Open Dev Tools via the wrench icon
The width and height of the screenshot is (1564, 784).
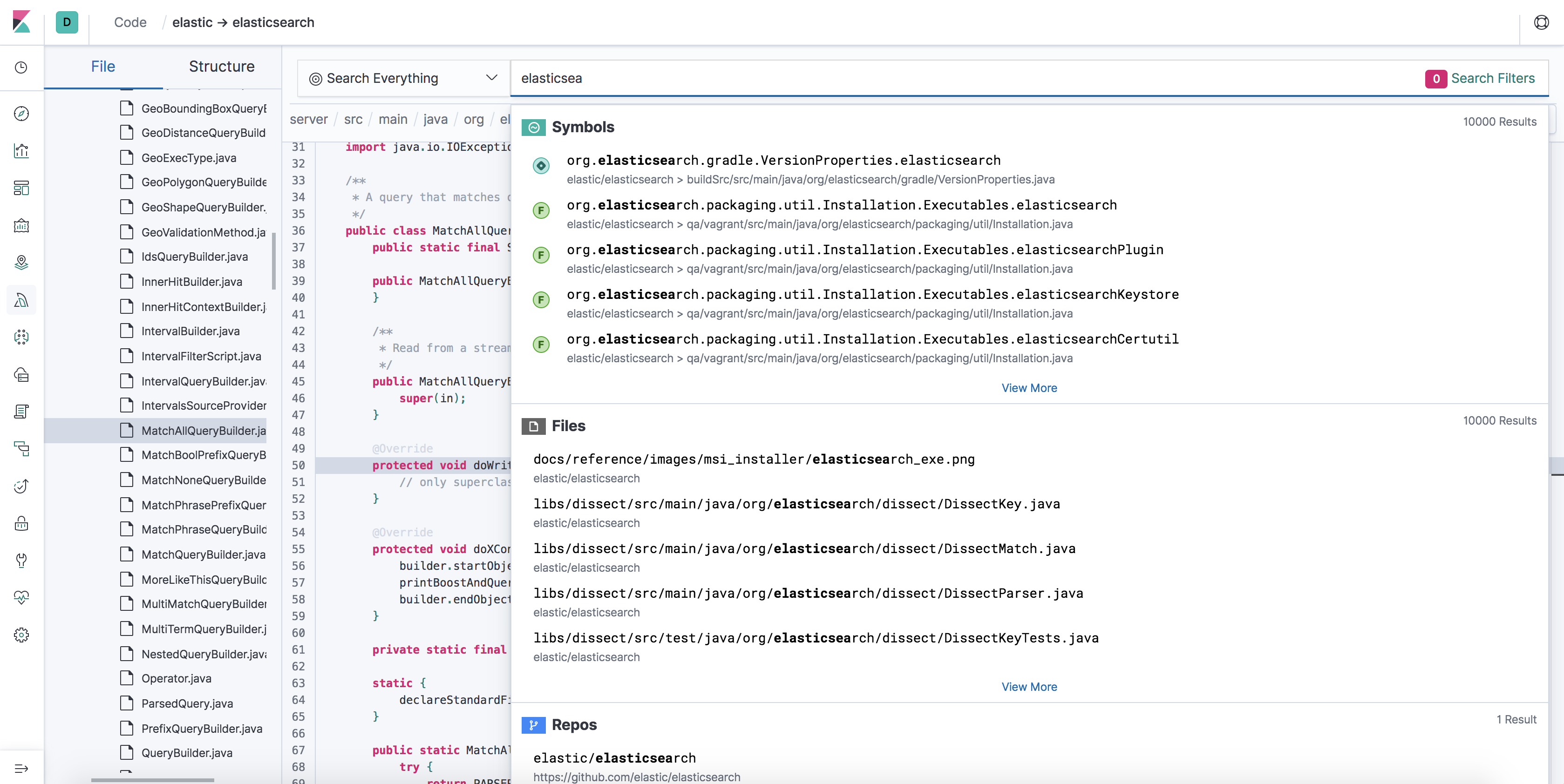pos(21,560)
